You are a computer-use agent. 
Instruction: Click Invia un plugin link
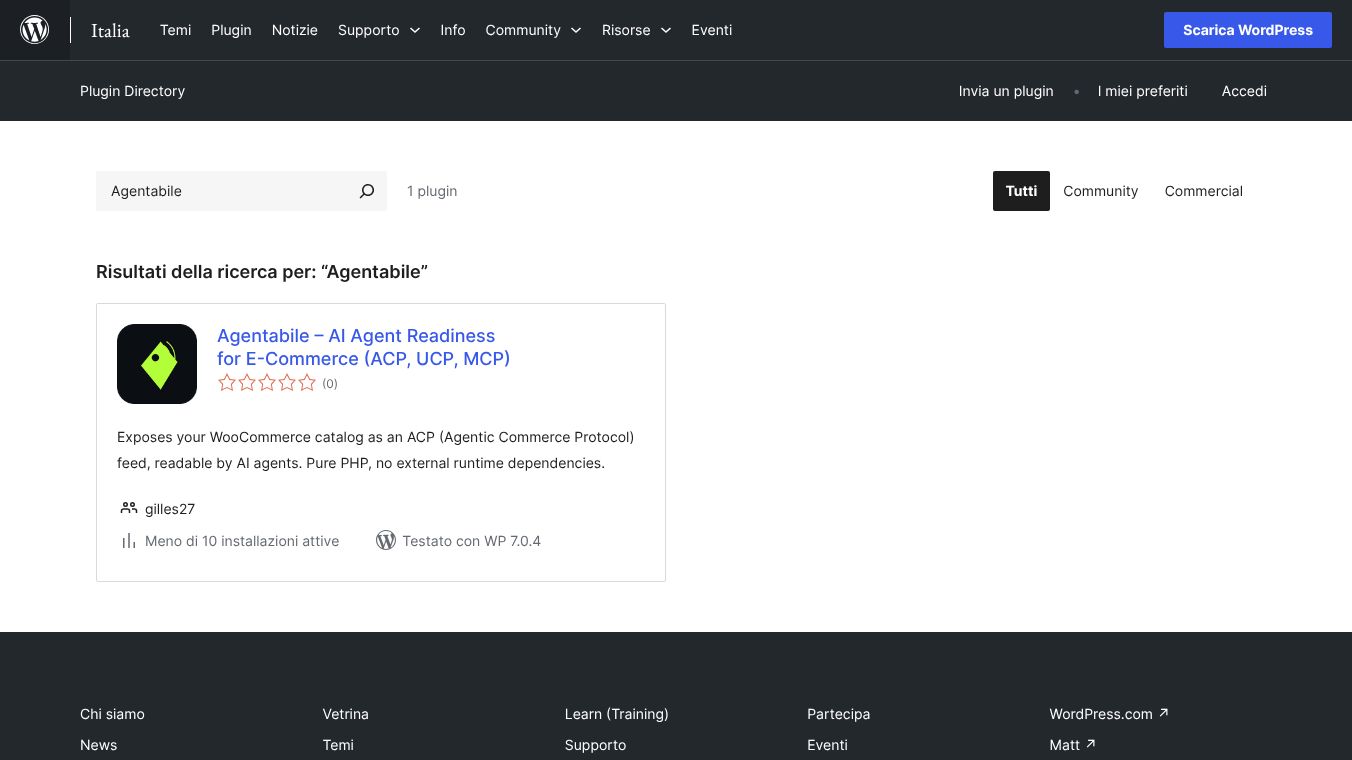coord(1006,91)
